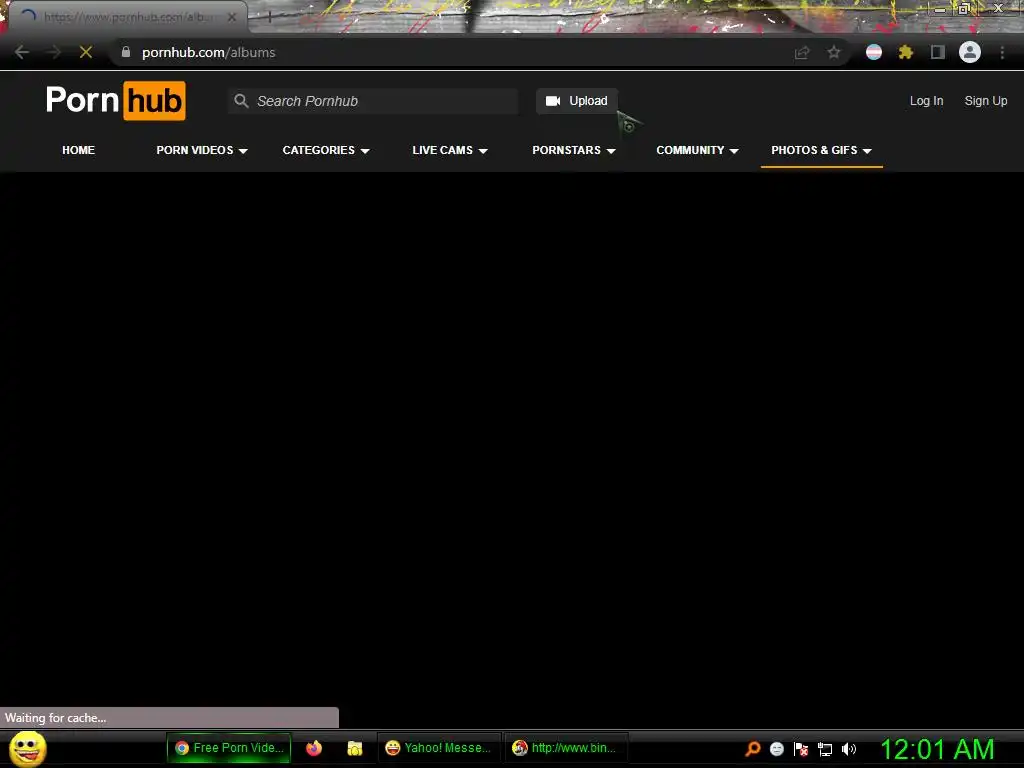Click the Log In link

click(926, 101)
